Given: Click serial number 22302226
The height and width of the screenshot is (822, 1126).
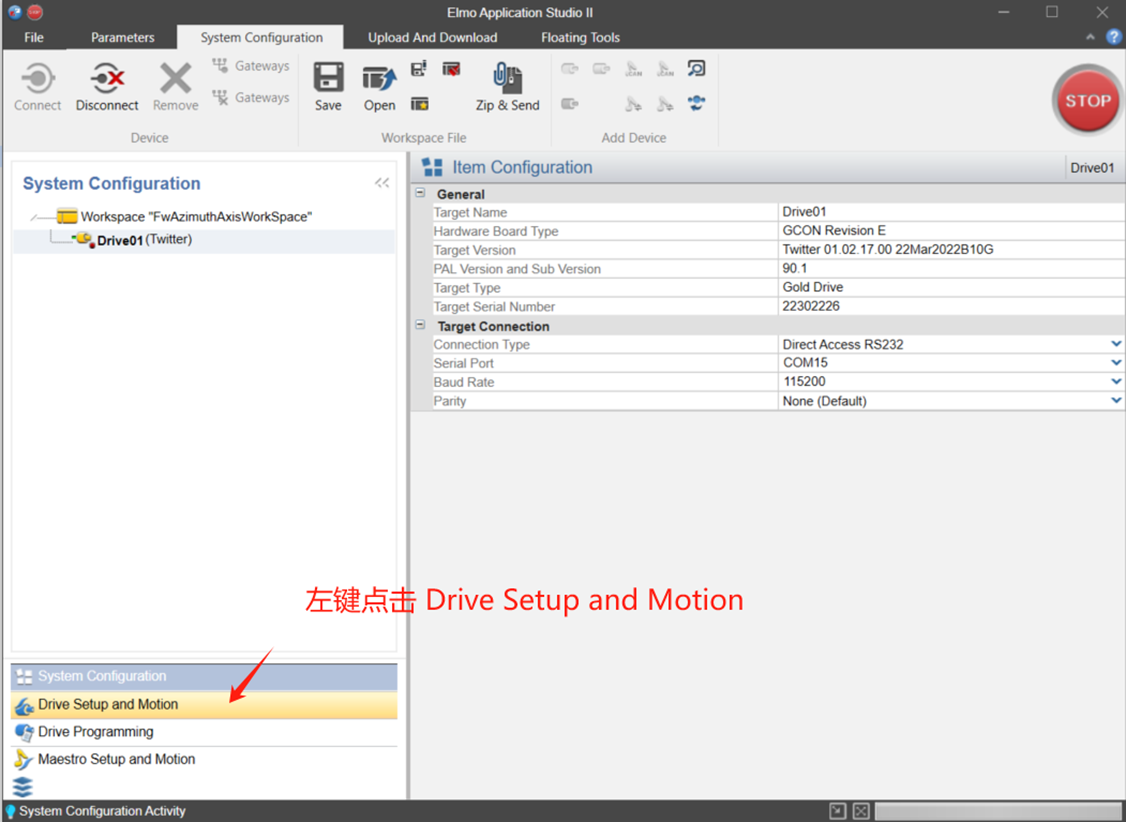Looking at the screenshot, I should pos(811,306).
